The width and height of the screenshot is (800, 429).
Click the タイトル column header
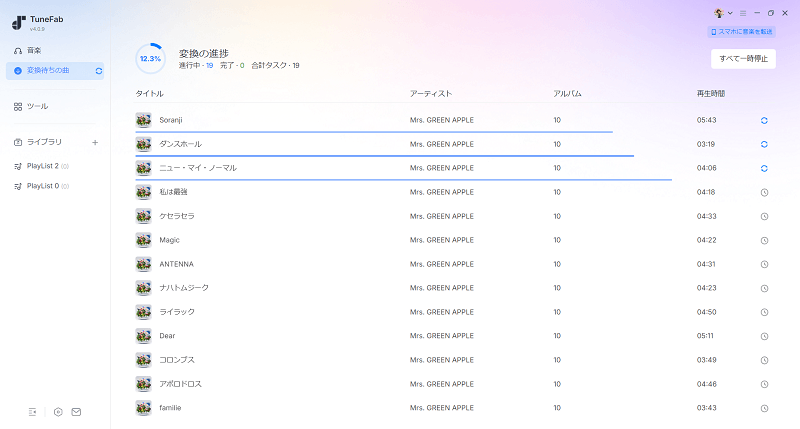pyautogui.click(x=149, y=93)
